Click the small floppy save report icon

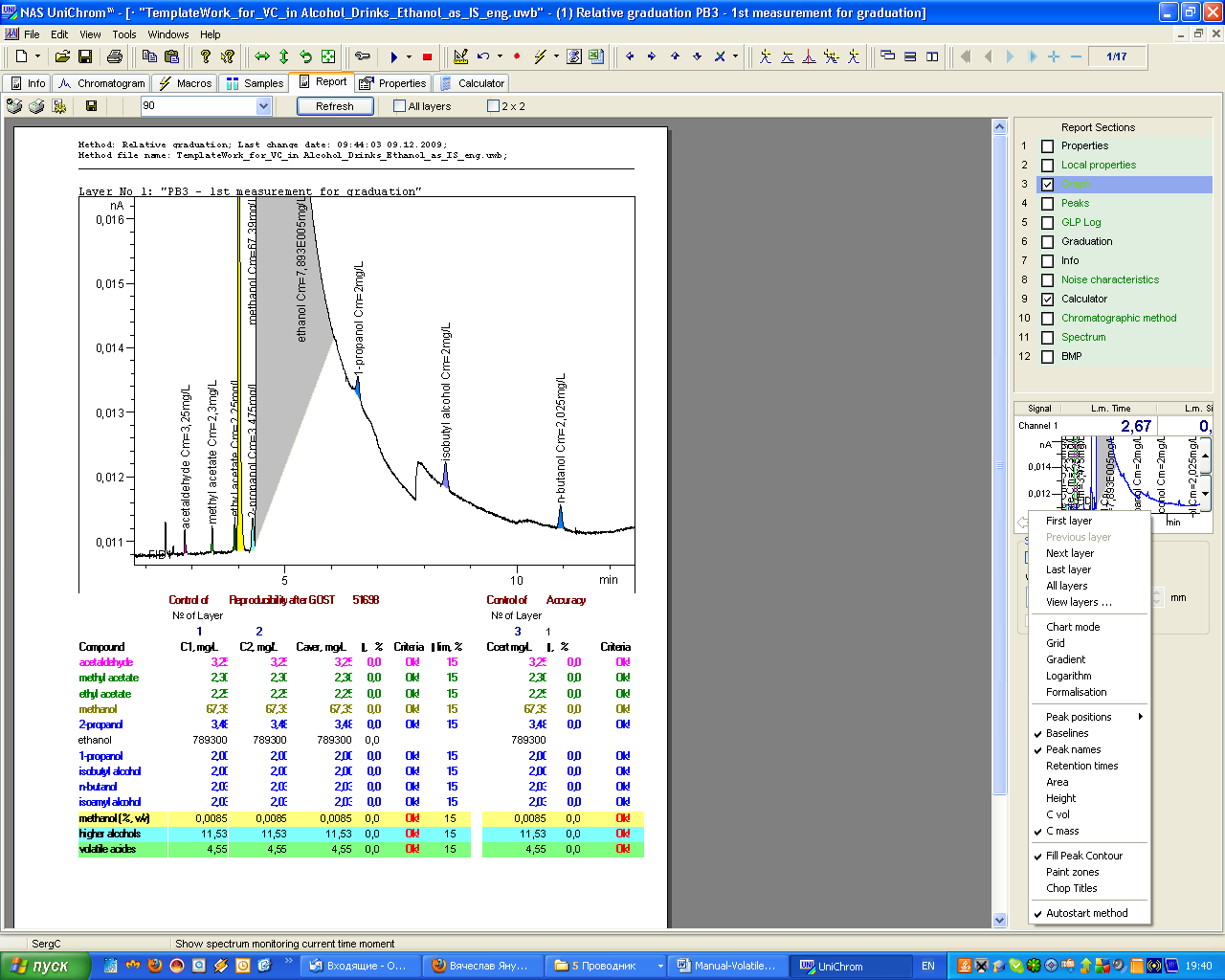(x=91, y=106)
